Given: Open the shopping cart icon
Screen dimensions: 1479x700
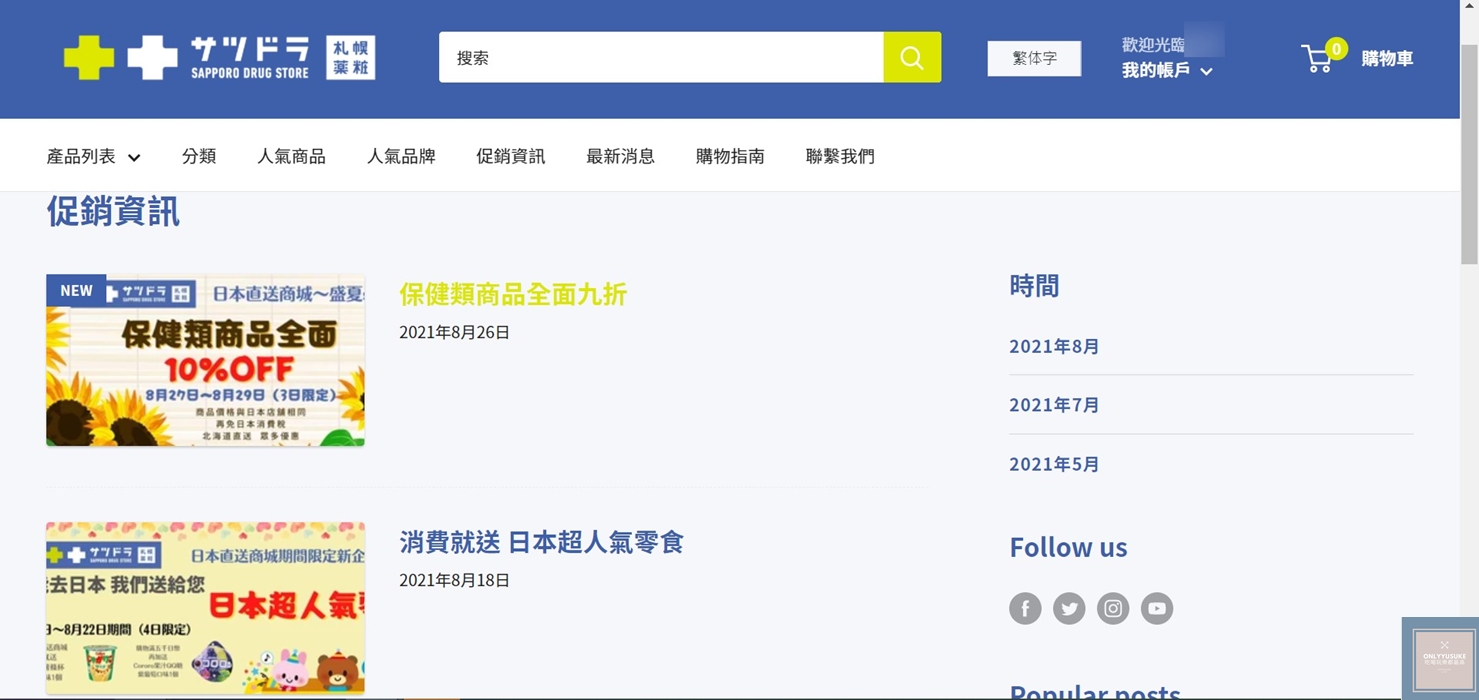Looking at the screenshot, I should (x=1319, y=58).
